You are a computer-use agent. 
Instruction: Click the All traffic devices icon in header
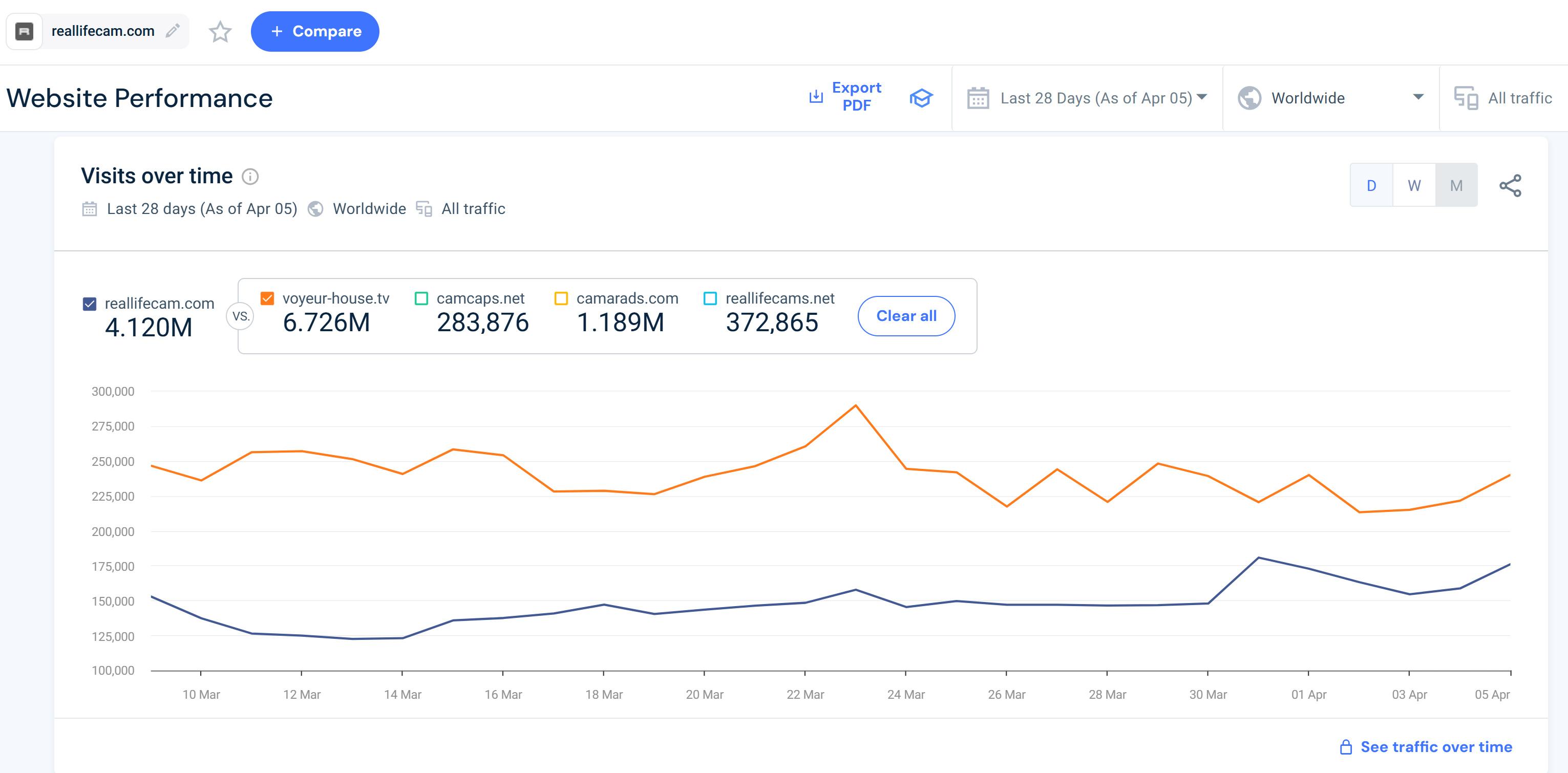(1465, 98)
